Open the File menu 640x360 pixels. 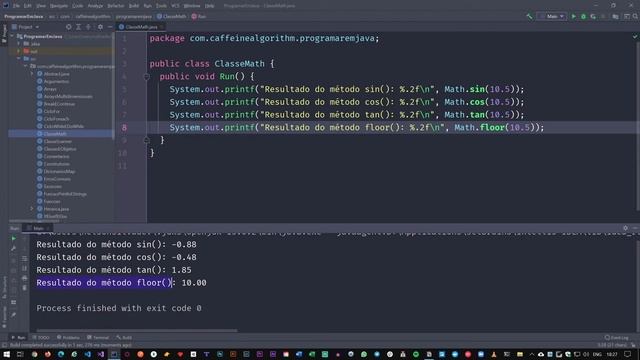(16, 6)
